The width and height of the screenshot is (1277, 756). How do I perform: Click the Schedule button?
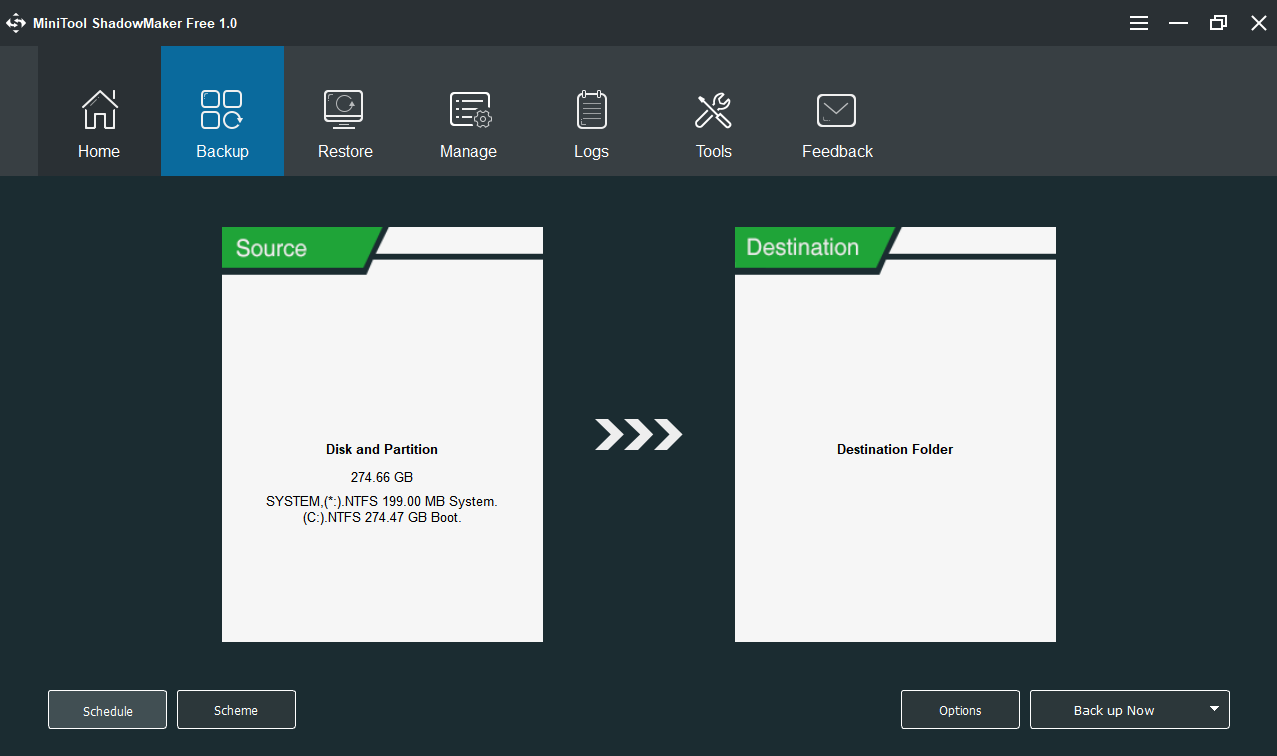[107, 710]
